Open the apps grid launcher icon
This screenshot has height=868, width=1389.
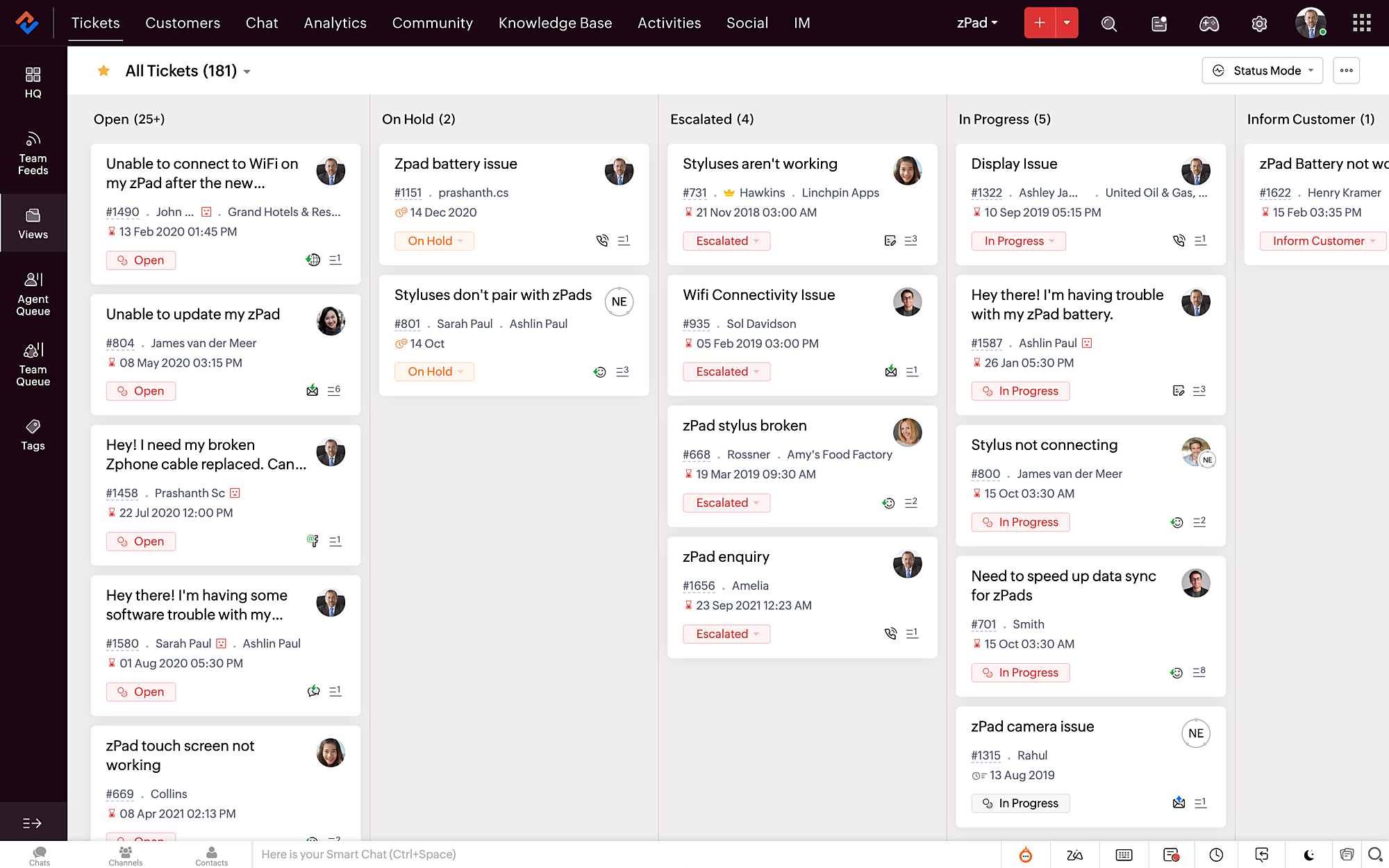(1361, 23)
